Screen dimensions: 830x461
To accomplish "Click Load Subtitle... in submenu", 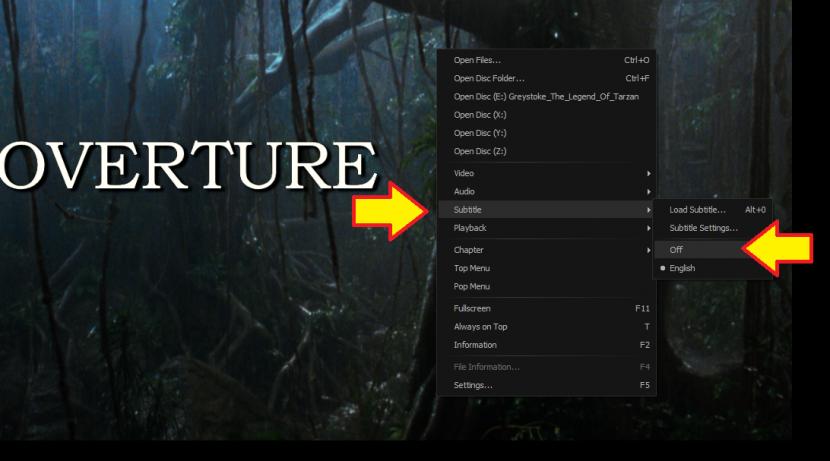I will point(697,210).
